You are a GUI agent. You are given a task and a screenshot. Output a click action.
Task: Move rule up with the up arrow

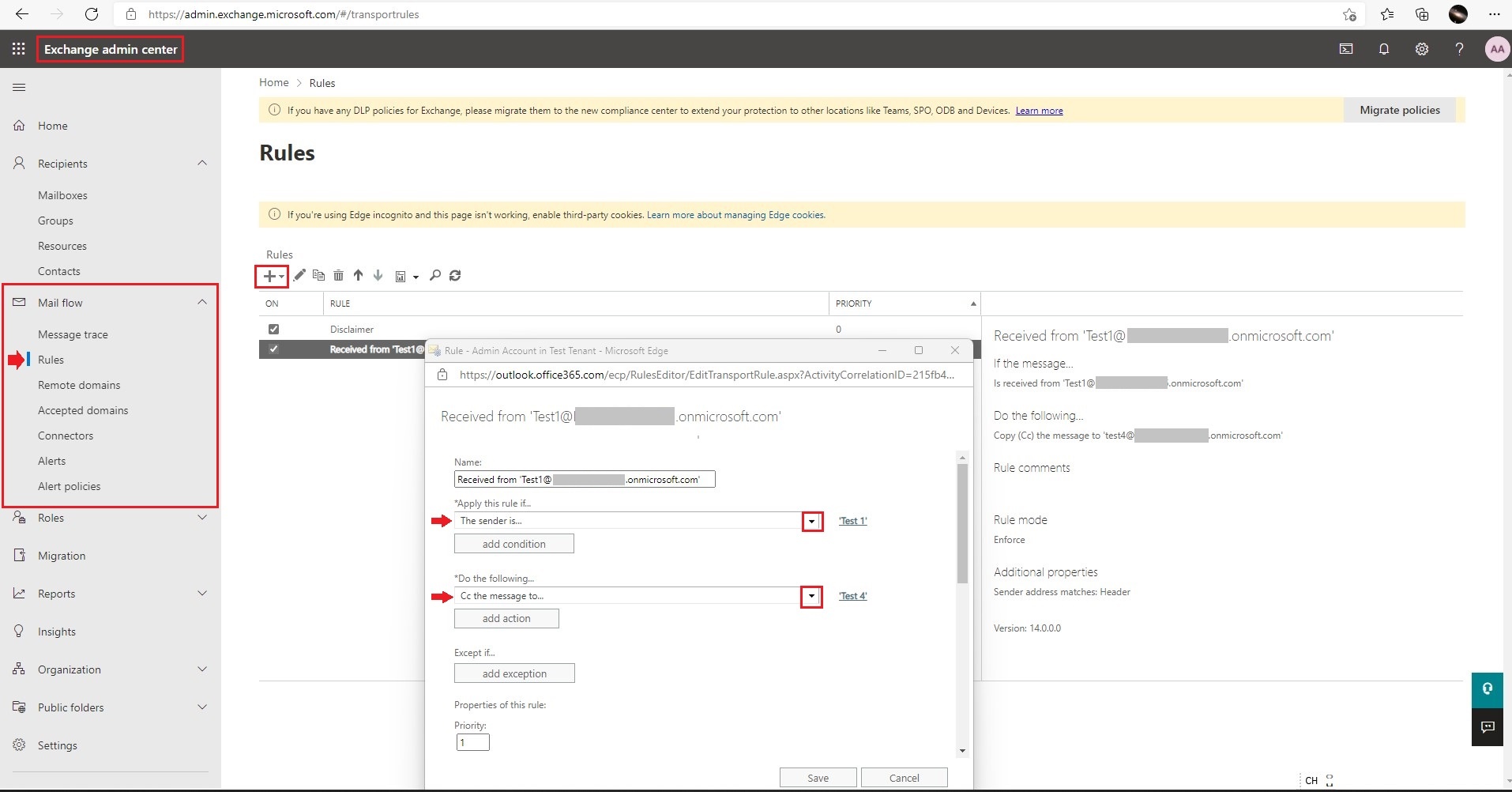[358, 275]
